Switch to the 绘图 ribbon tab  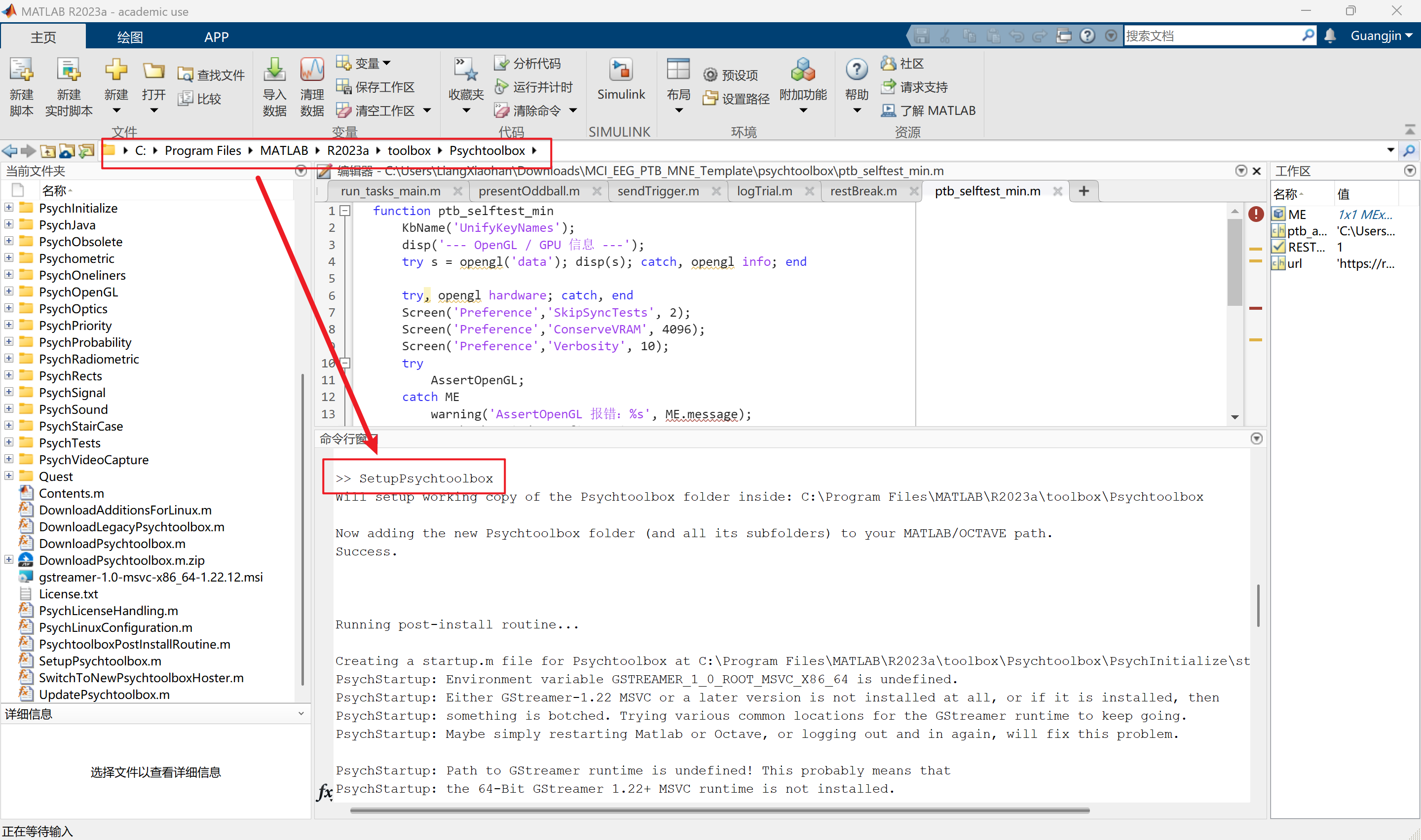coord(130,37)
